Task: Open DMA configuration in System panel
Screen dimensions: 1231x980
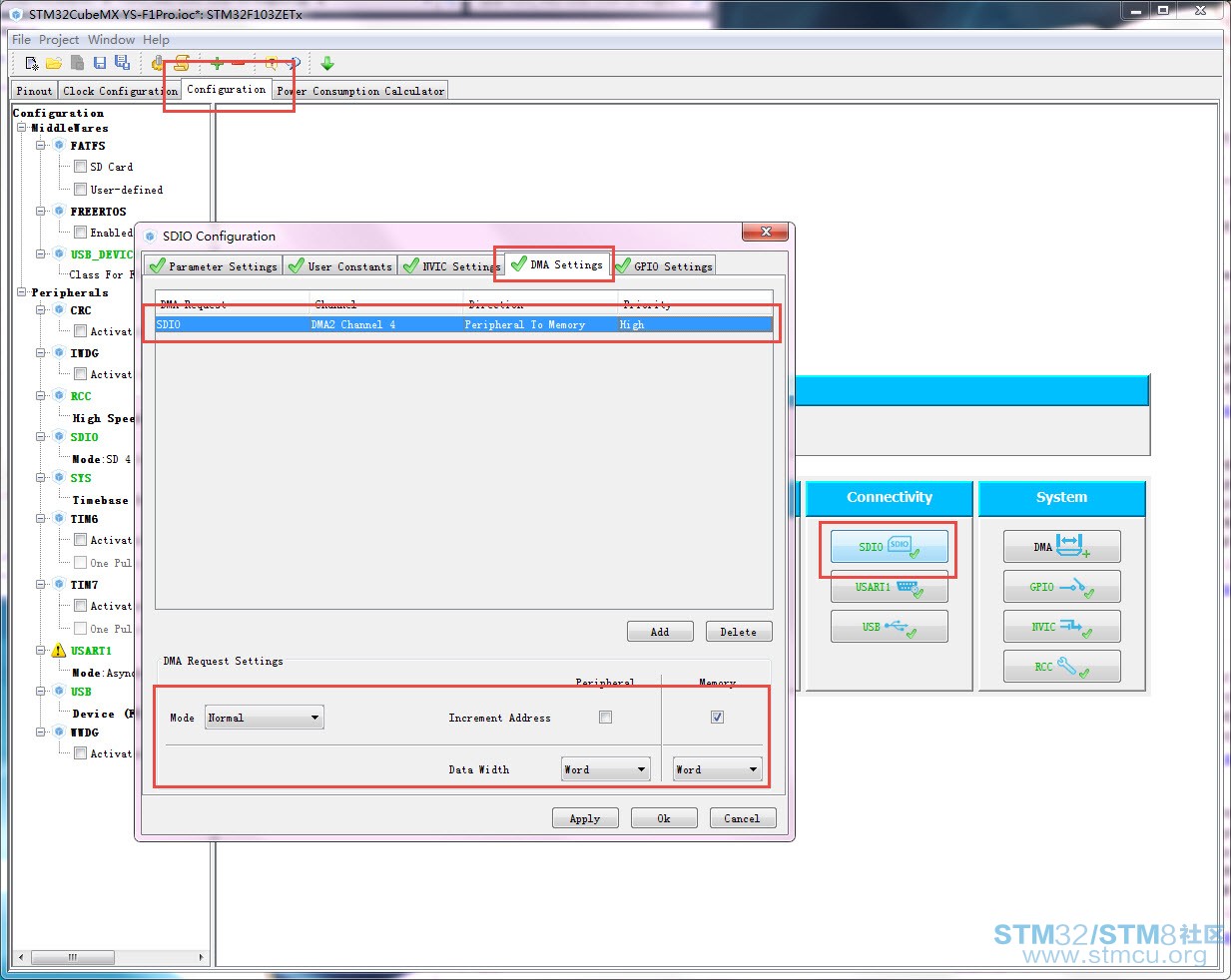Action: 1062,547
